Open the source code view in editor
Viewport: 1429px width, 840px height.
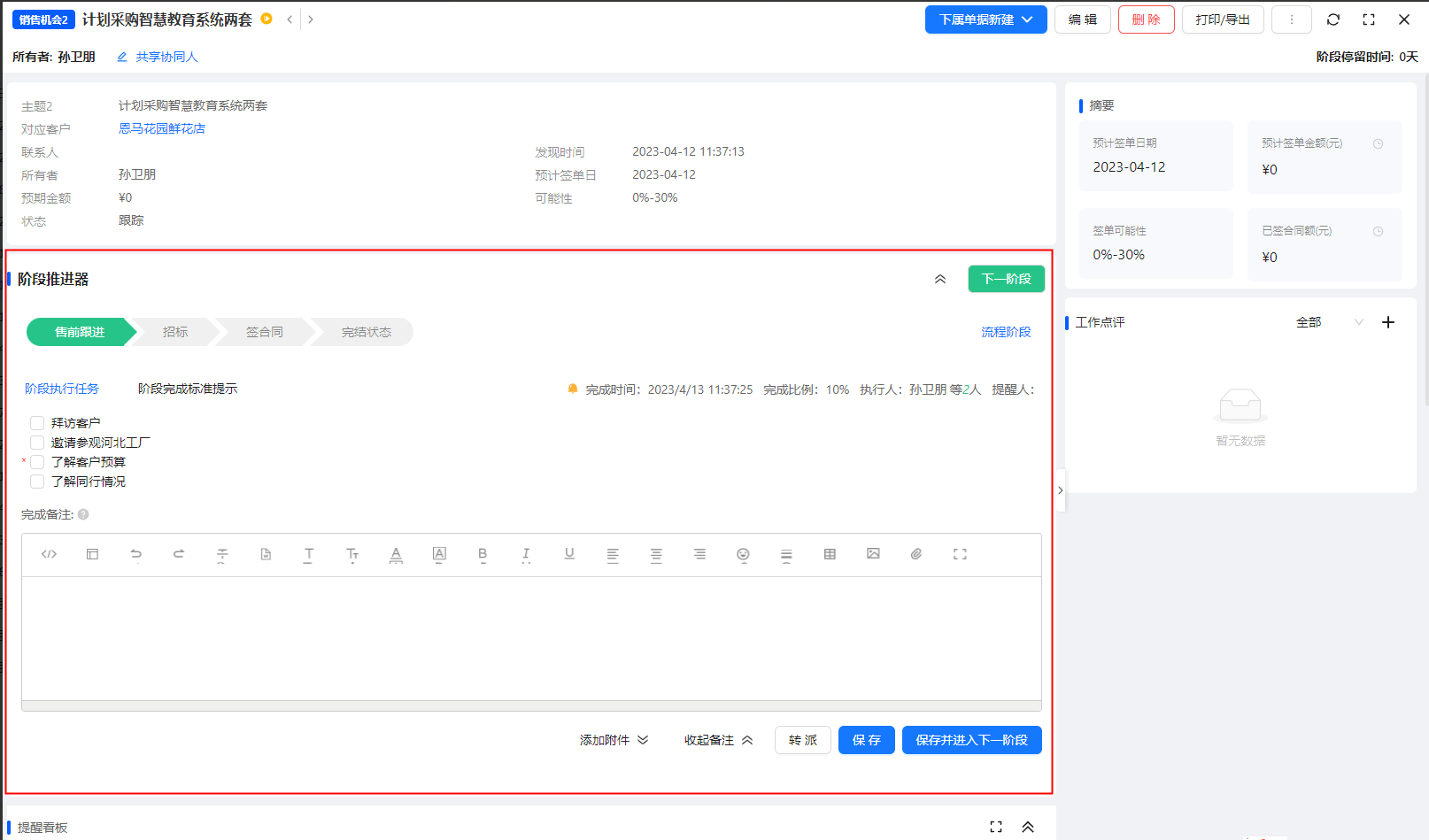point(49,554)
